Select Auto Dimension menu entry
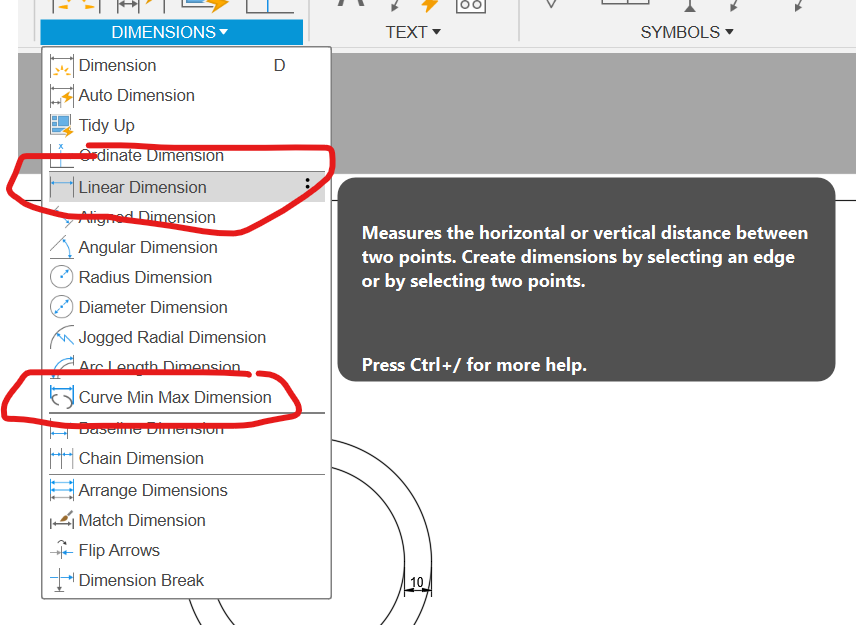 (x=187, y=96)
